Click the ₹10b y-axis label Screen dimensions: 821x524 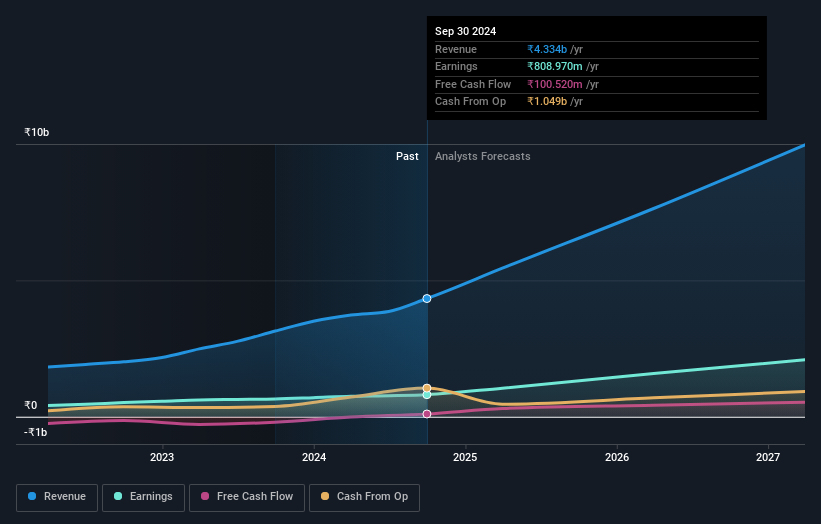tap(37, 132)
